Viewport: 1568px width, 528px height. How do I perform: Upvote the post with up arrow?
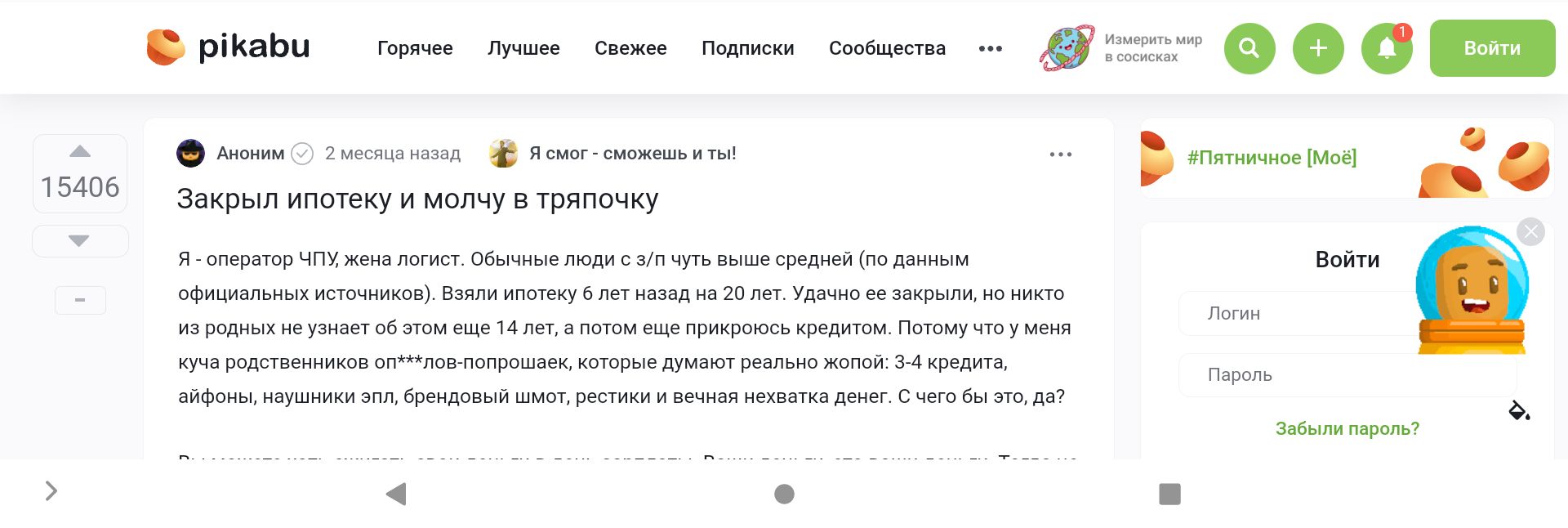(80, 151)
